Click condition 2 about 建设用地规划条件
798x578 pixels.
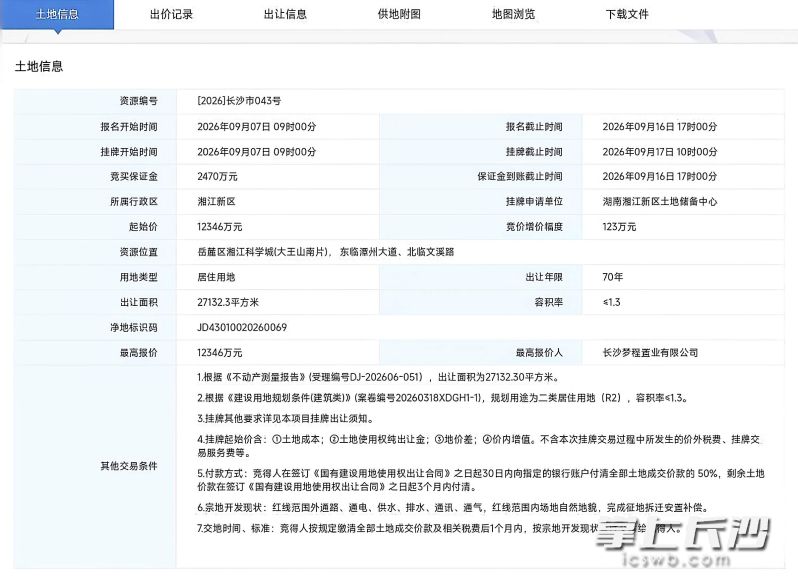[443, 398]
